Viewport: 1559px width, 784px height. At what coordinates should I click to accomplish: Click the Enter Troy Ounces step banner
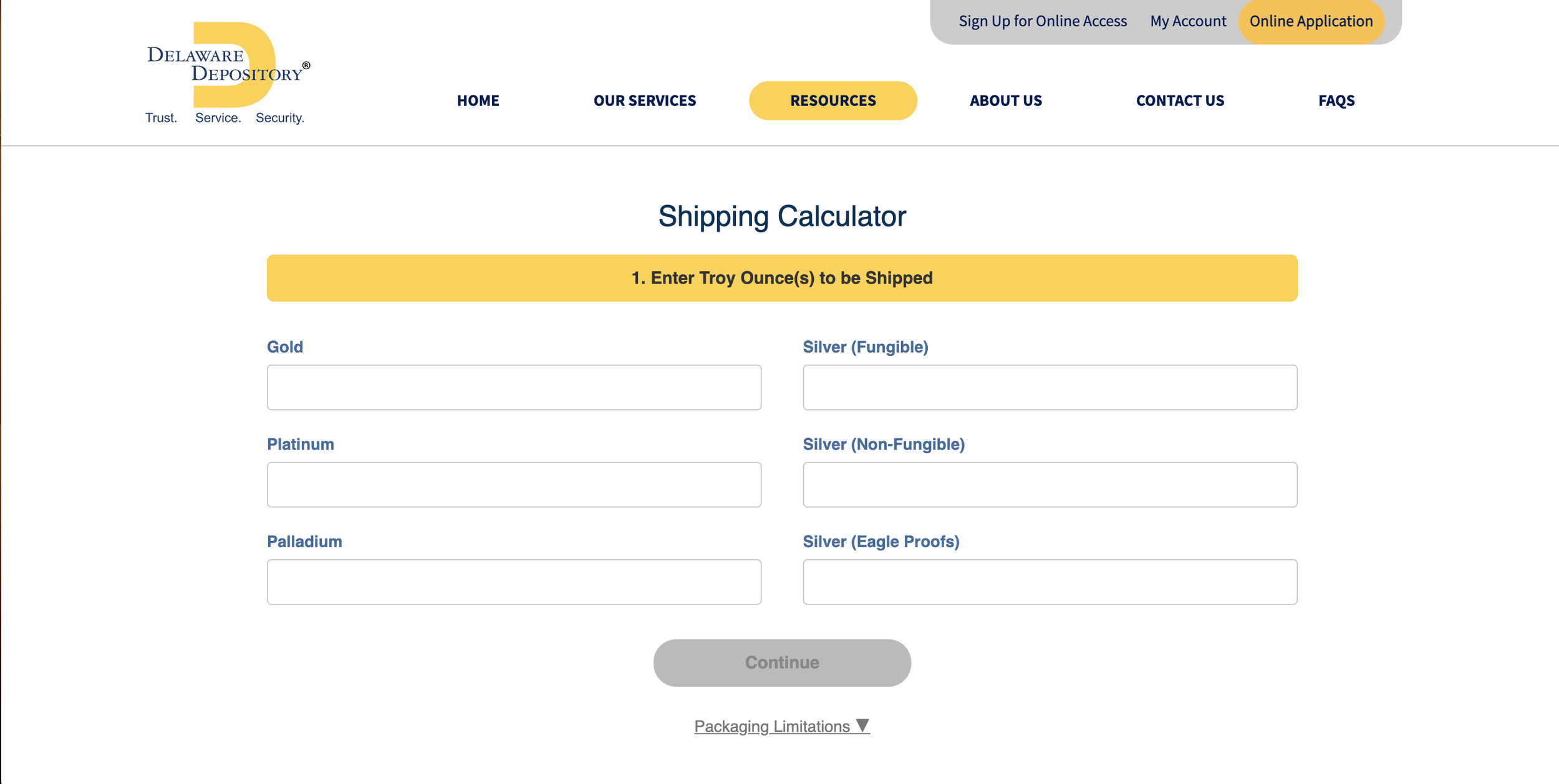tap(782, 278)
